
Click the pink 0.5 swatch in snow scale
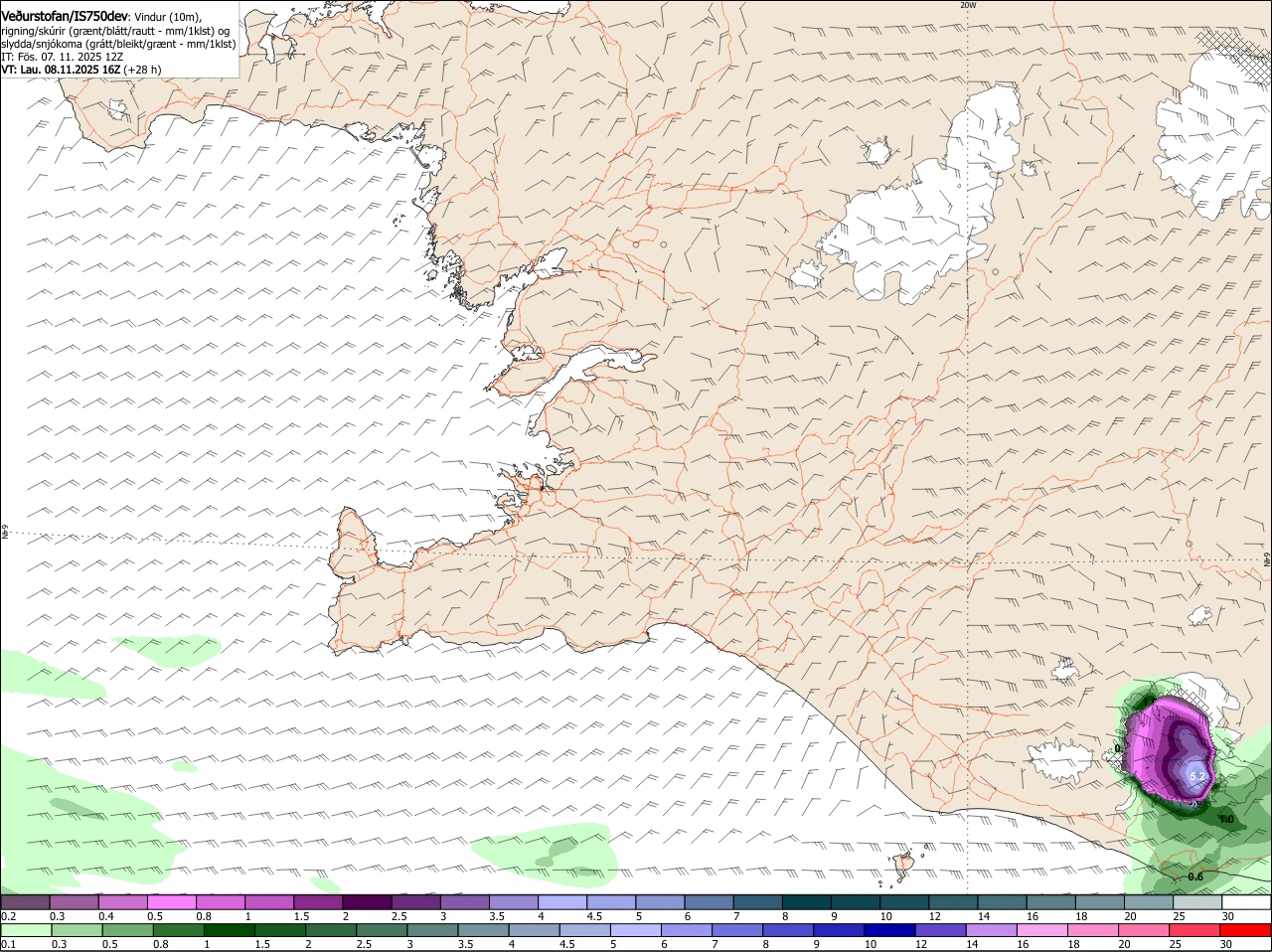(x=171, y=901)
